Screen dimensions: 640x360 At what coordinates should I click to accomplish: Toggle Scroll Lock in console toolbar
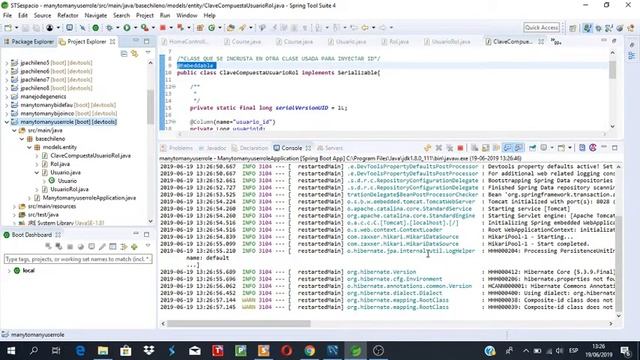(x=485, y=148)
